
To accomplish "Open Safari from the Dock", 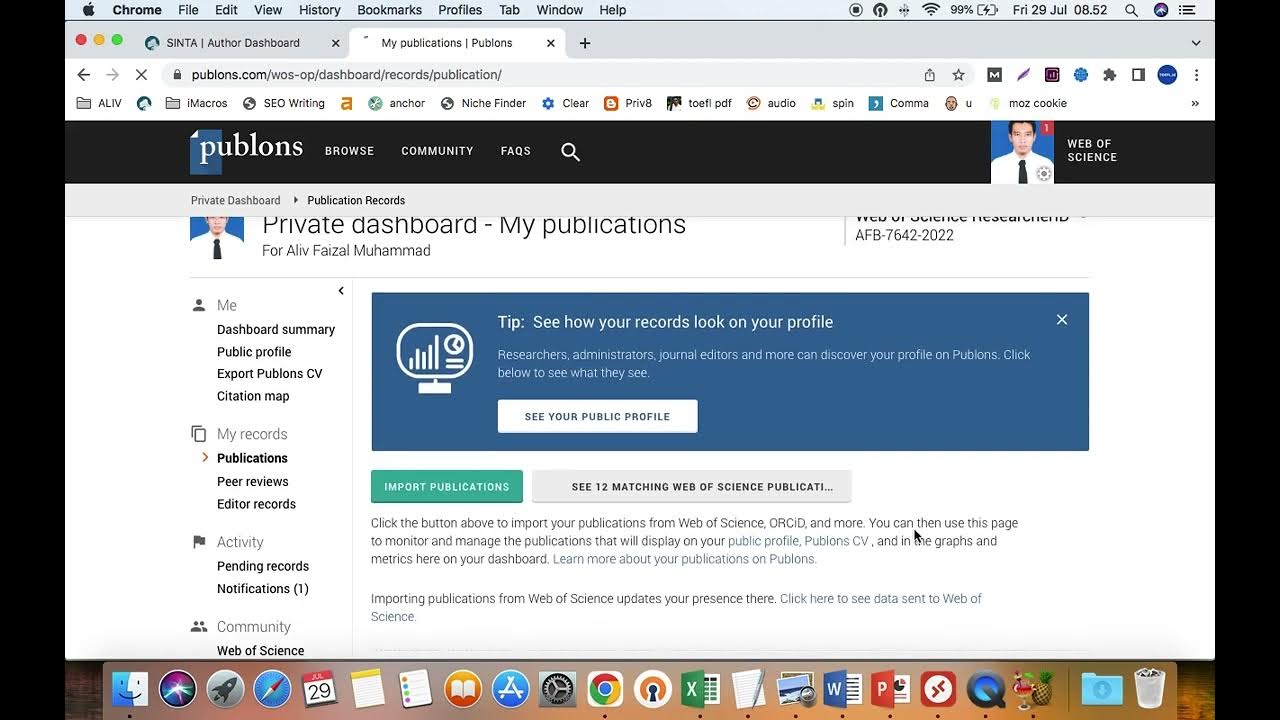I will 272,689.
